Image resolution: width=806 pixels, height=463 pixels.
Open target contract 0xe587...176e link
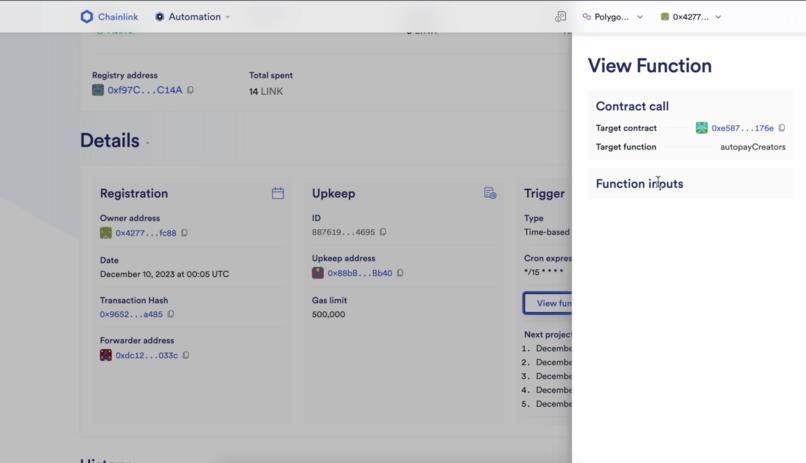pyautogui.click(x=742, y=128)
